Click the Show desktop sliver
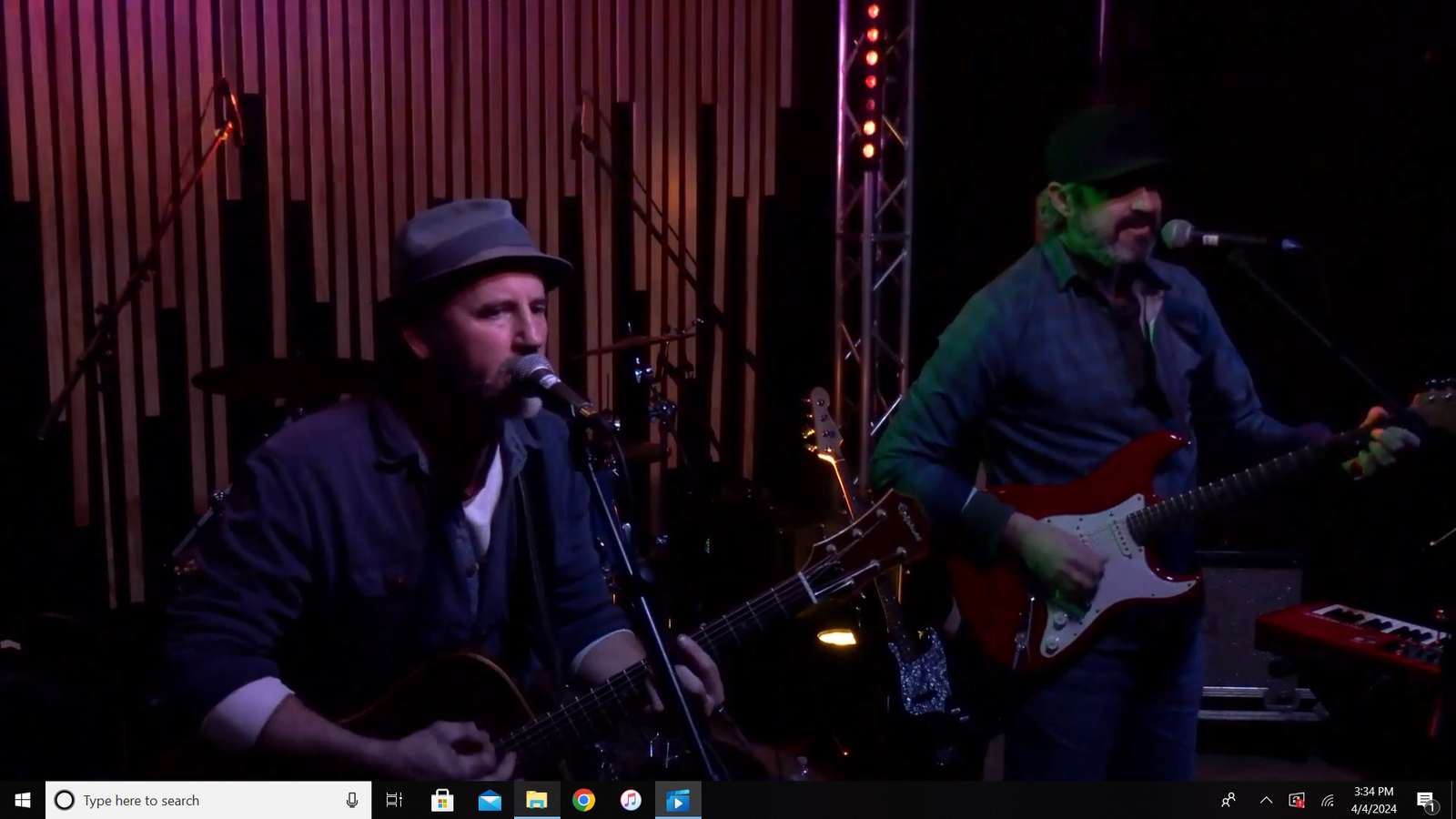 [1452, 800]
